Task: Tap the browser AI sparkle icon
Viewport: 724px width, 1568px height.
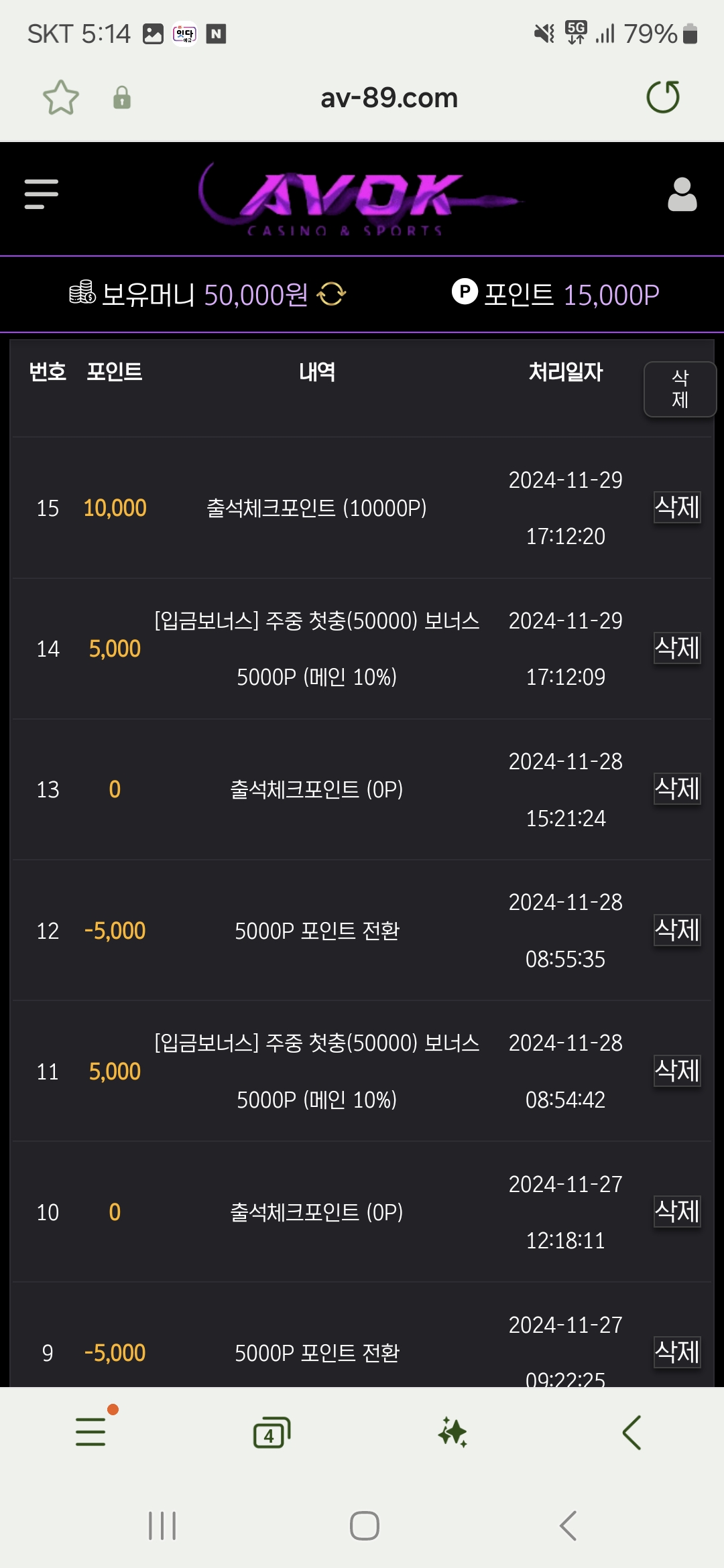Action: coord(452,1433)
